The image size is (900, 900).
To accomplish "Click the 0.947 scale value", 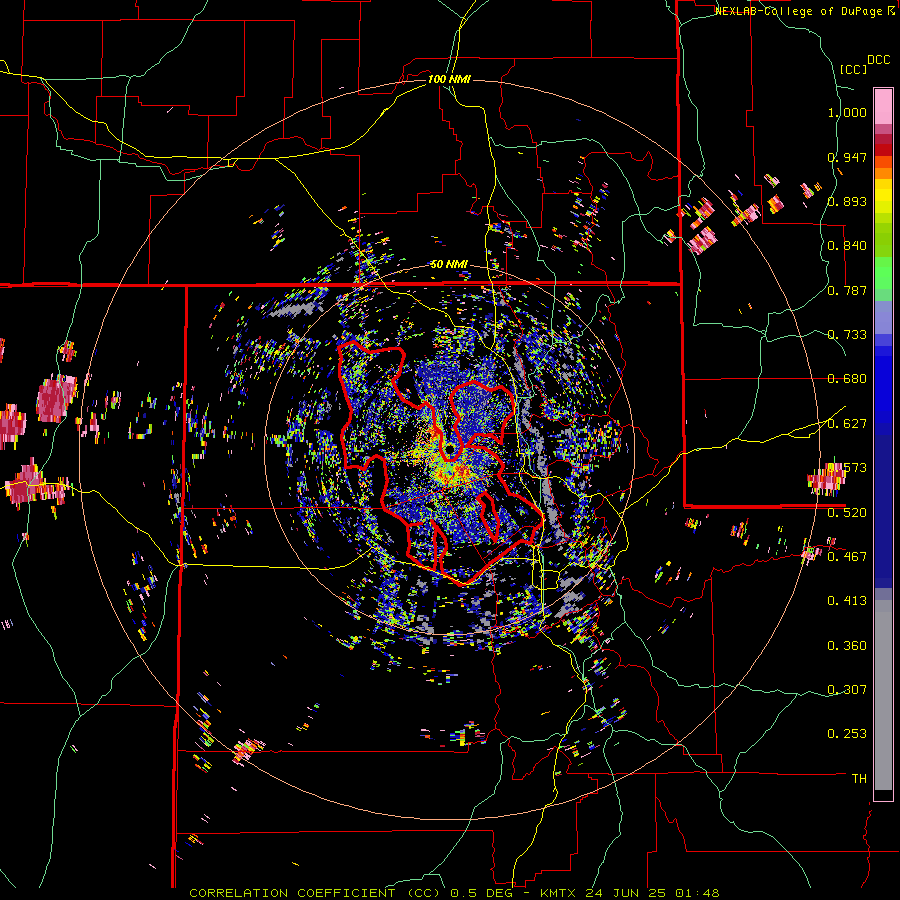I will (847, 157).
